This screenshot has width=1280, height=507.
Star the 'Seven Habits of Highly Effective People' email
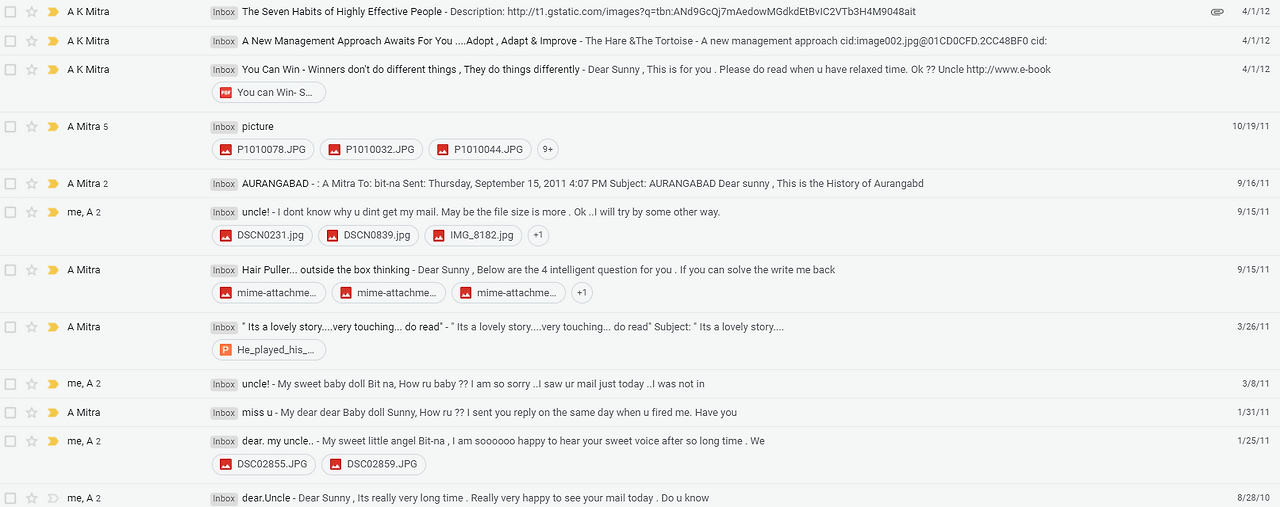click(31, 12)
